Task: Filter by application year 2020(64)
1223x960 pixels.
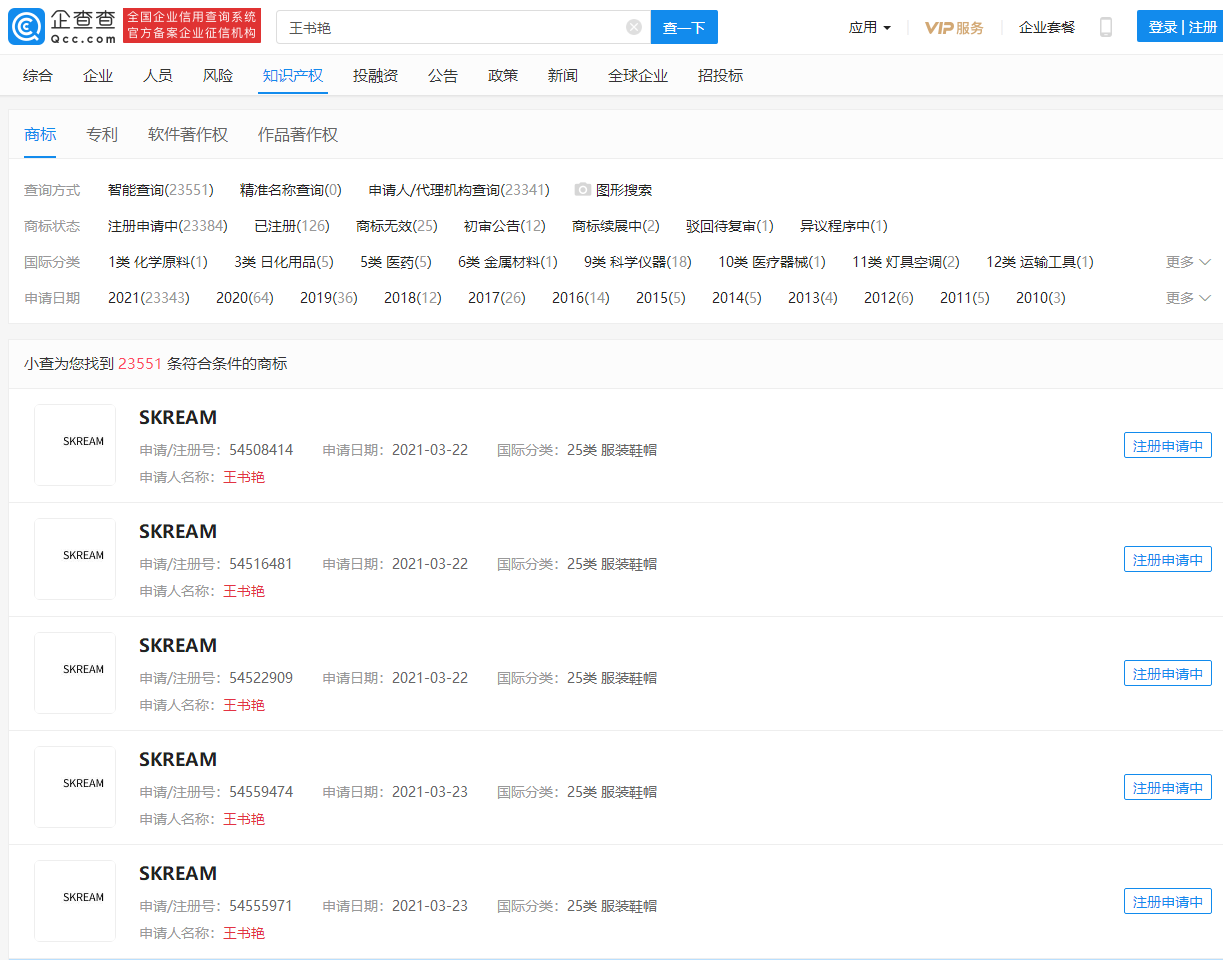Action: click(x=245, y=298)
